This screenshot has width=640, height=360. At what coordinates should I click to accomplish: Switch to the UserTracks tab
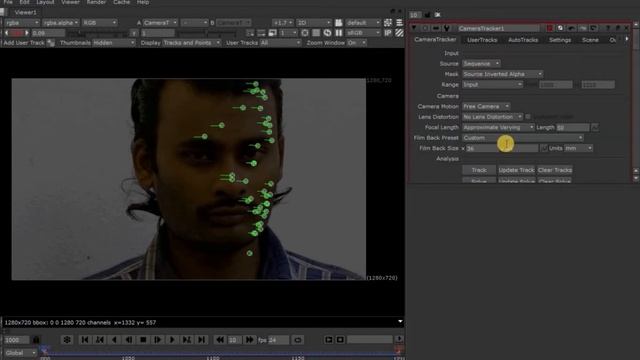(x=482, y=40)
